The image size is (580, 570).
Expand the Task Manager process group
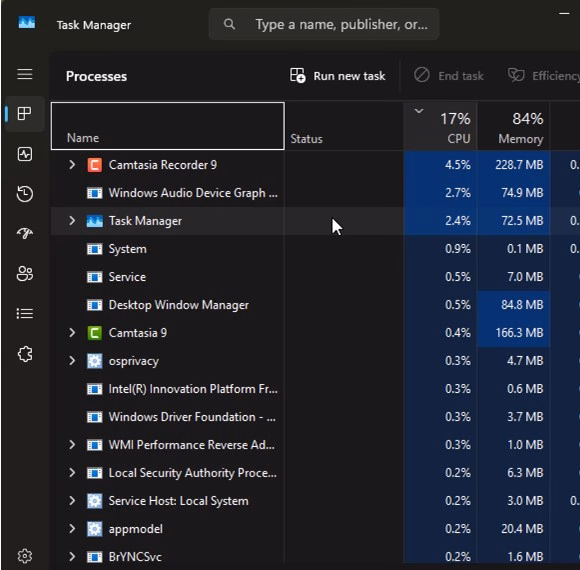72,221
